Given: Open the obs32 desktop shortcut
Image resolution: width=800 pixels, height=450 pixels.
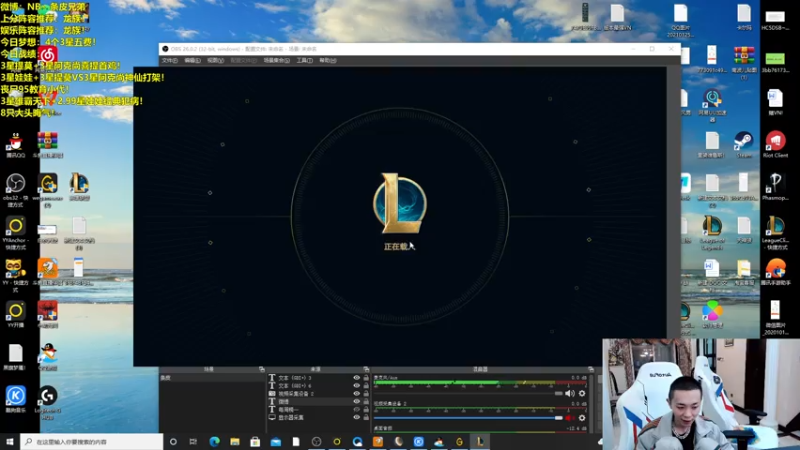Looking at the screenshot, I should pyautogui.click(x=15, y=190).
